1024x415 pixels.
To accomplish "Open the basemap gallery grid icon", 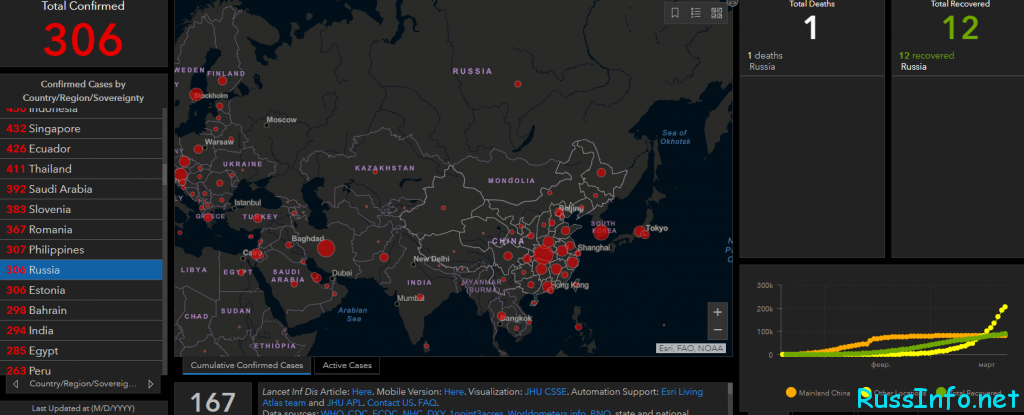I will (x=716, y=13).
